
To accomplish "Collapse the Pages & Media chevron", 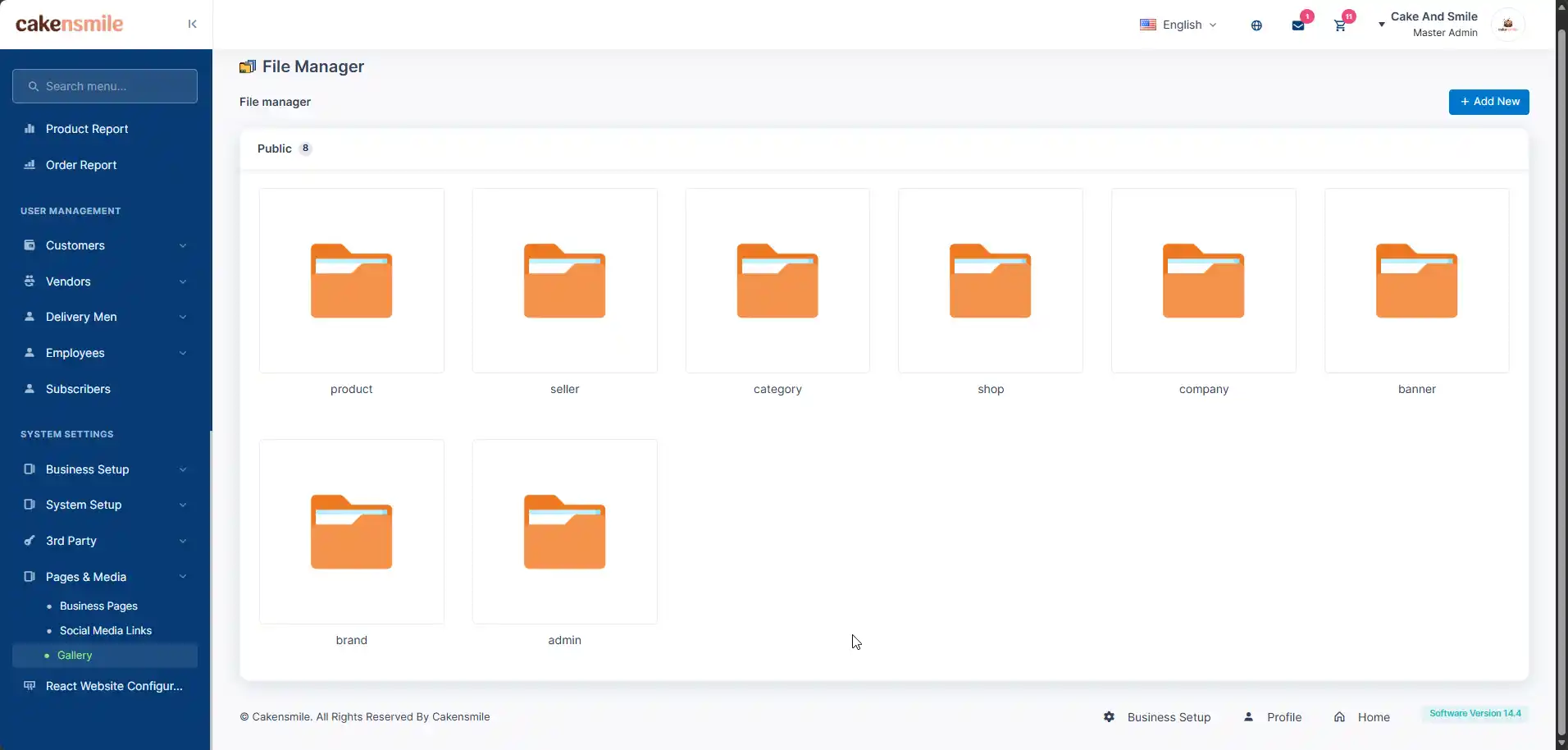I will [x=183, y=577].
